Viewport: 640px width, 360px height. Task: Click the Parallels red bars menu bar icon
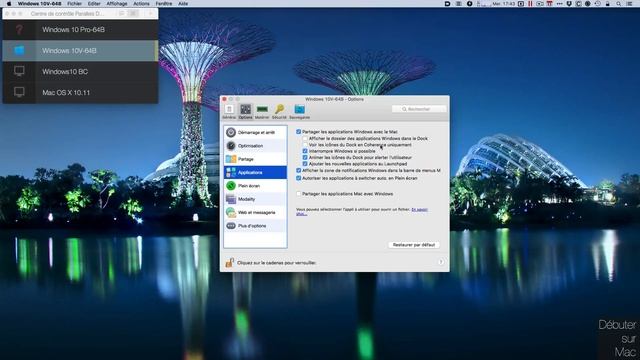point(530,4)
